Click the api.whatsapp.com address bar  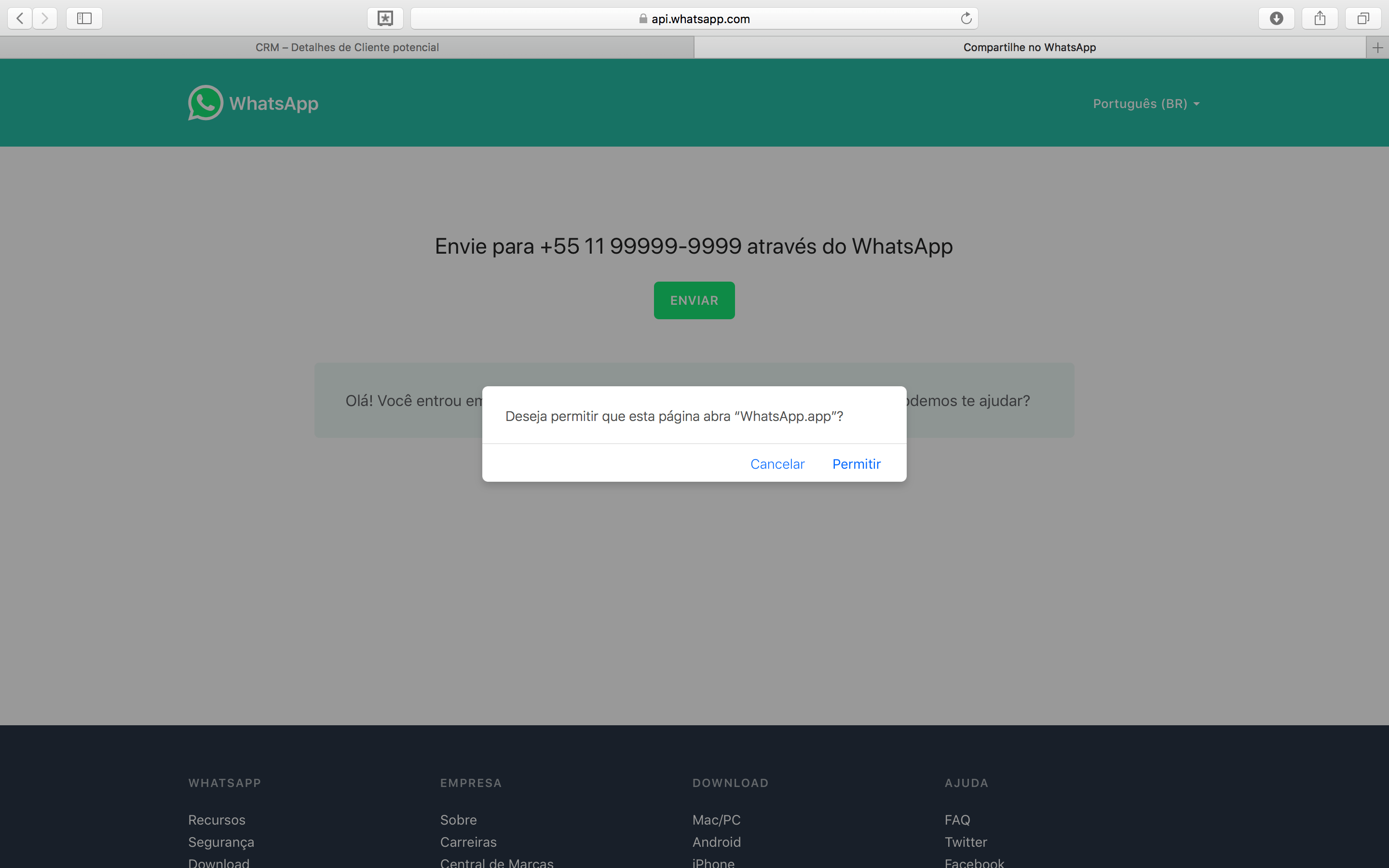click(694, 19)
